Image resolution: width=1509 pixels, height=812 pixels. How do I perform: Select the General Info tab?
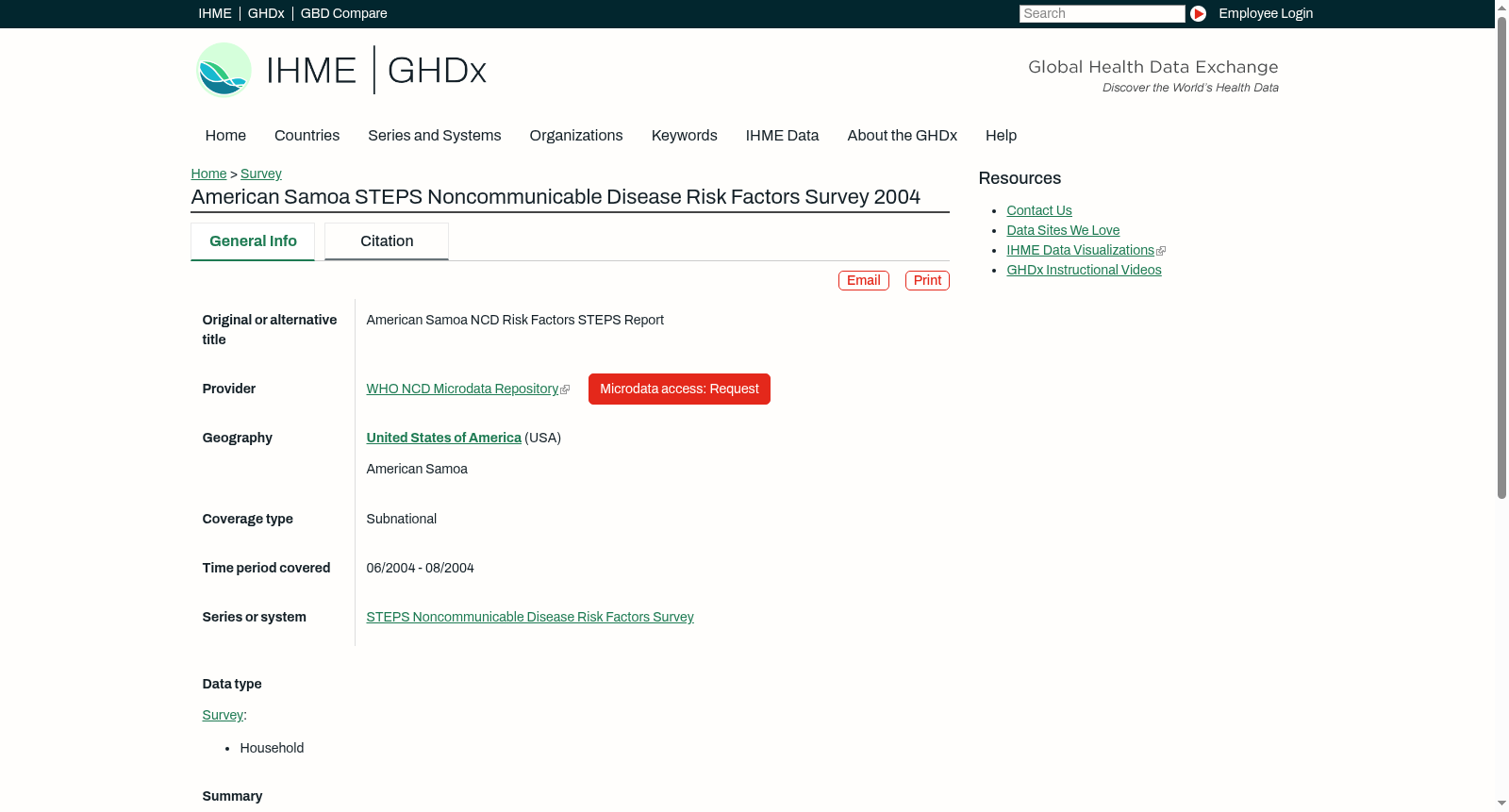[x=253, y=241]
